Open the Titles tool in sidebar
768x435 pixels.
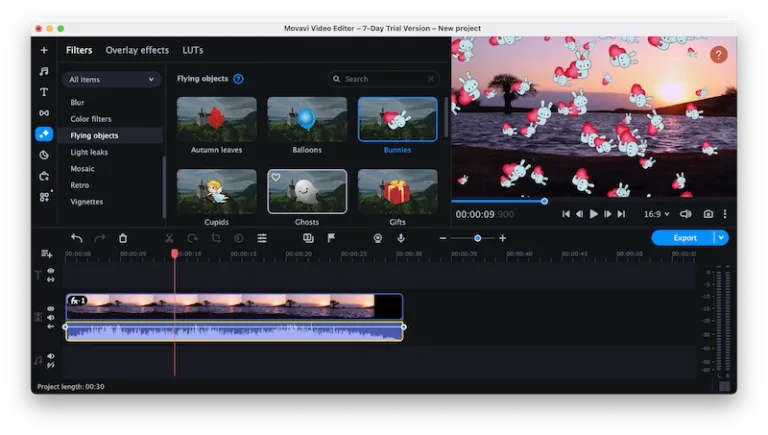tap(44, 92)
